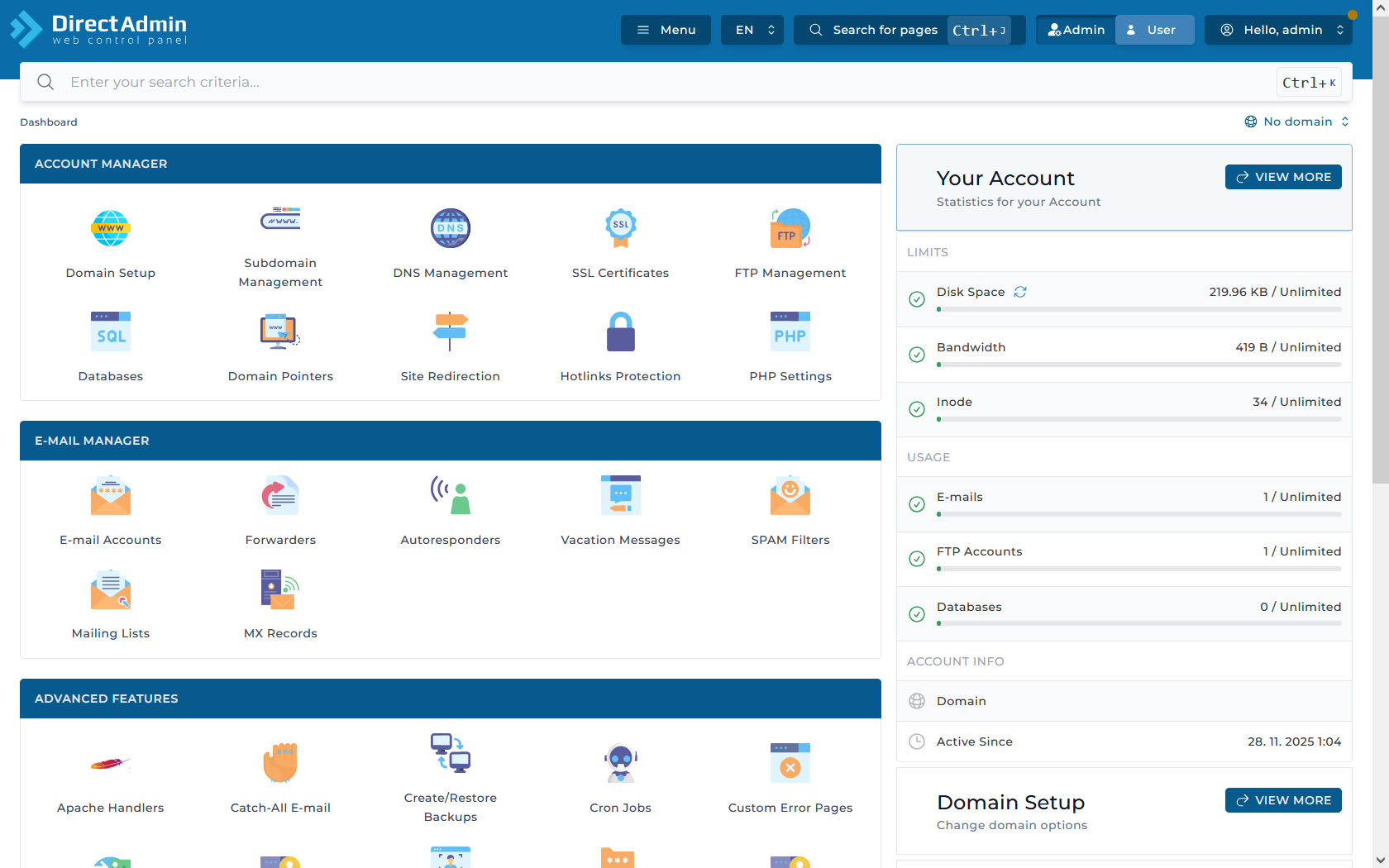
Task: Open the Databases SQL icon
Action: pos(110,332)
